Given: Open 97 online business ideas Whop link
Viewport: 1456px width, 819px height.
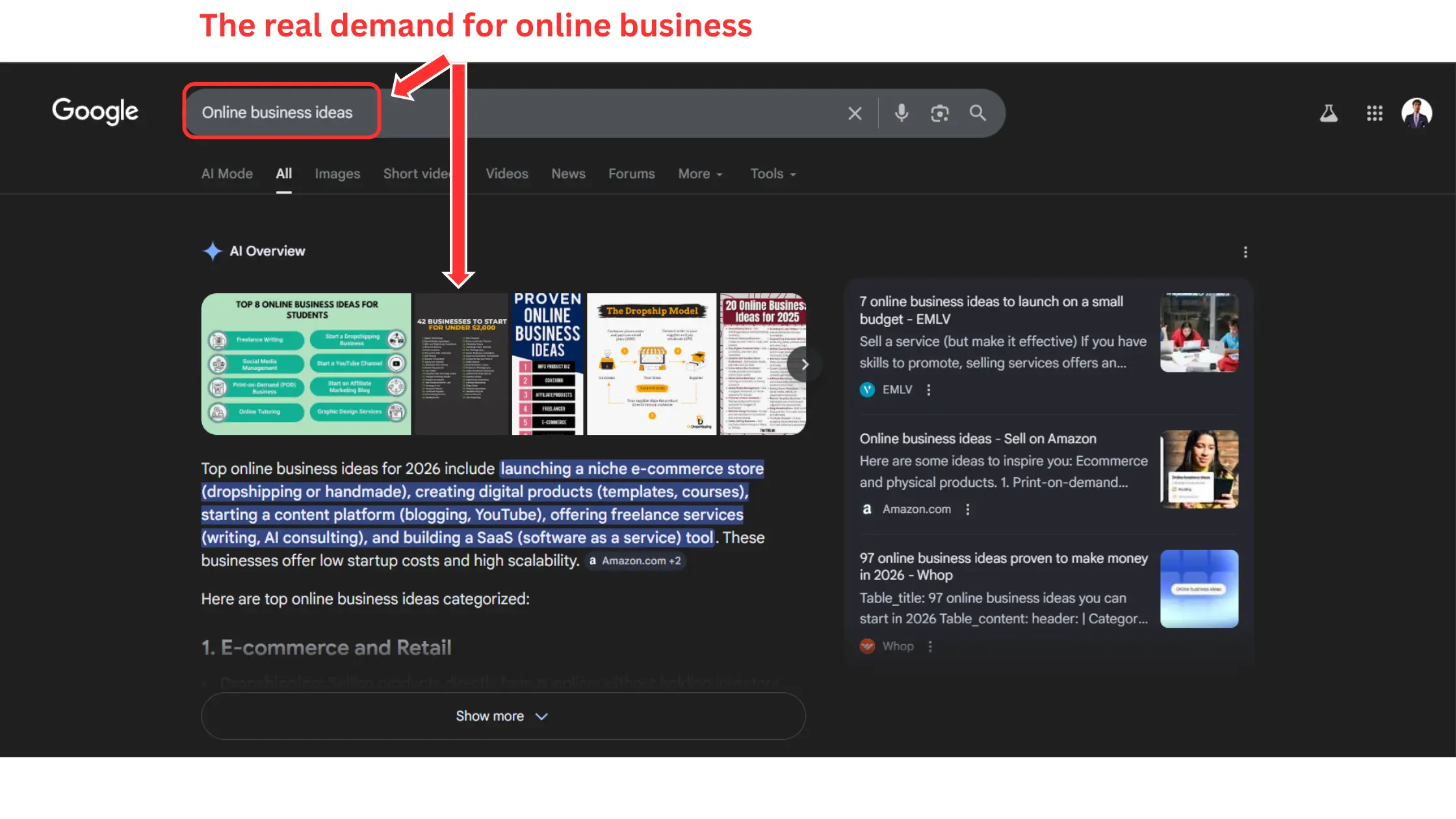Looking at the screenshot, I should (x=1004, y=566).
